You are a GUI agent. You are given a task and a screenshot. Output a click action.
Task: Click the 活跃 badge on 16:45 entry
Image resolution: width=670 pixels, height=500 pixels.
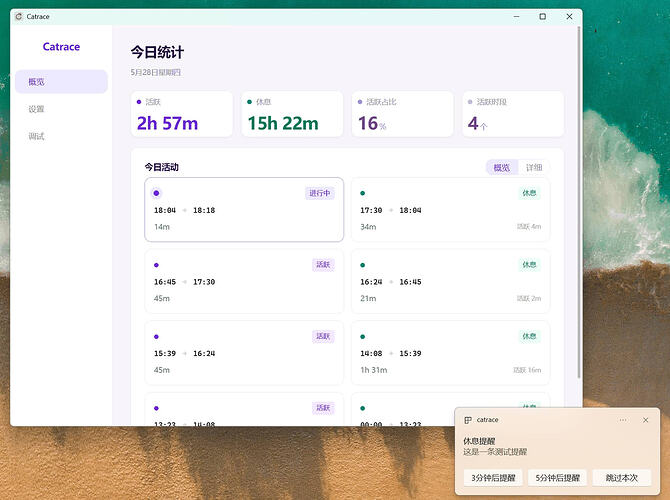(x=323, y=265)
